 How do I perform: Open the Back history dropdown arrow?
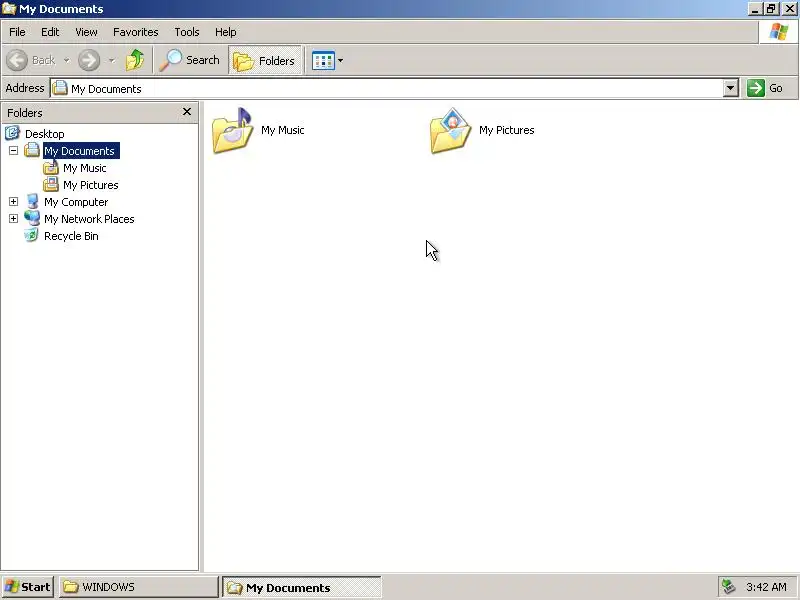point(66,61)
